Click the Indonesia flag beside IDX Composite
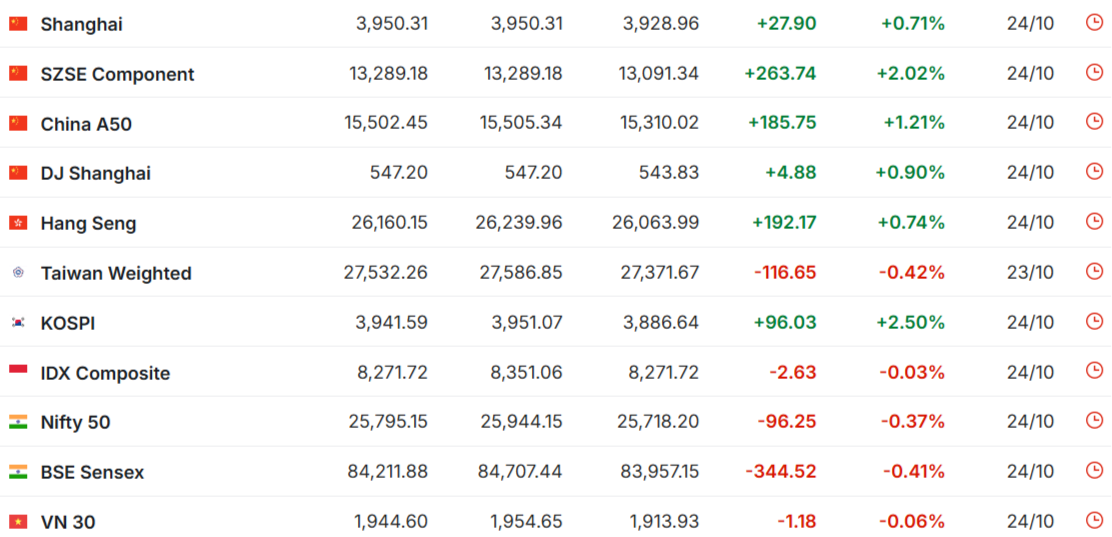 click(x=18, y=372)
